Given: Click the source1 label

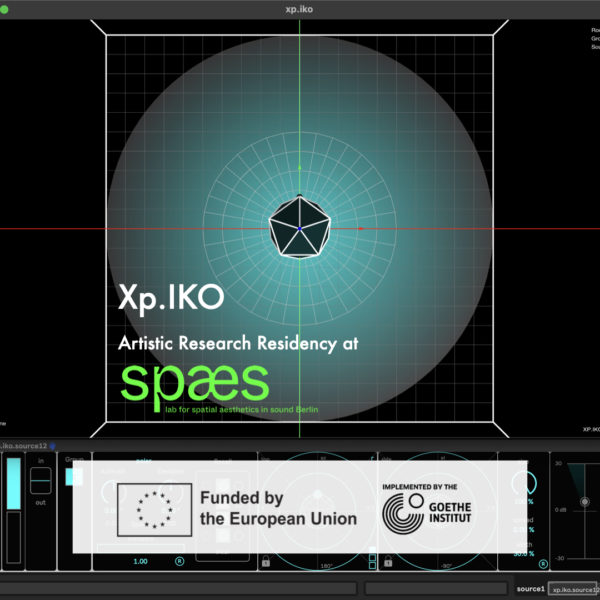Looking at the screenshot, I should 530,589.
